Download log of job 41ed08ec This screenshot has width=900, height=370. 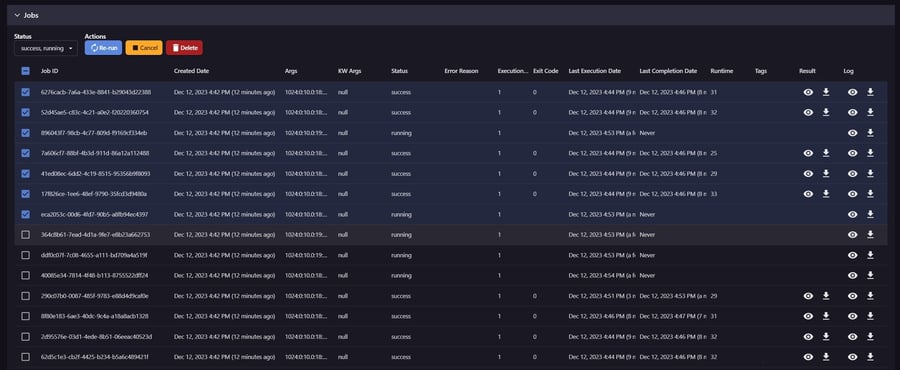point(870,173)
